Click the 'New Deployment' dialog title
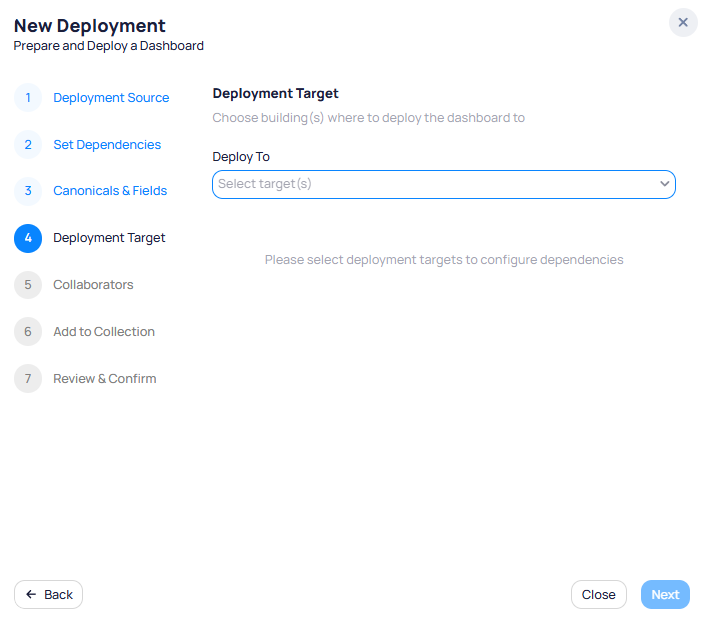704x625 pixels. pyautogui.click(x=90, y=26)
